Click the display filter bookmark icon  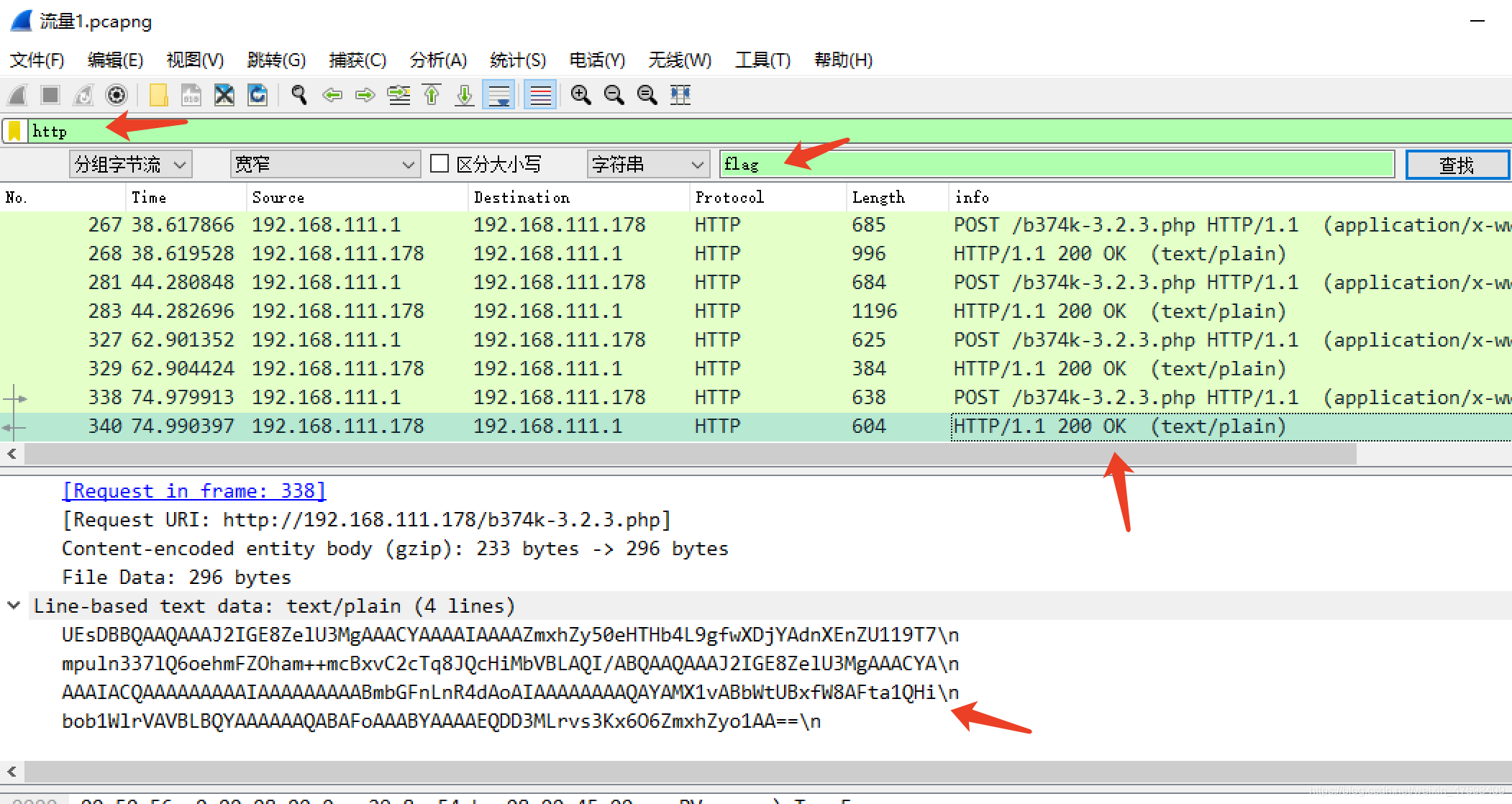click(x=14, y=131)
